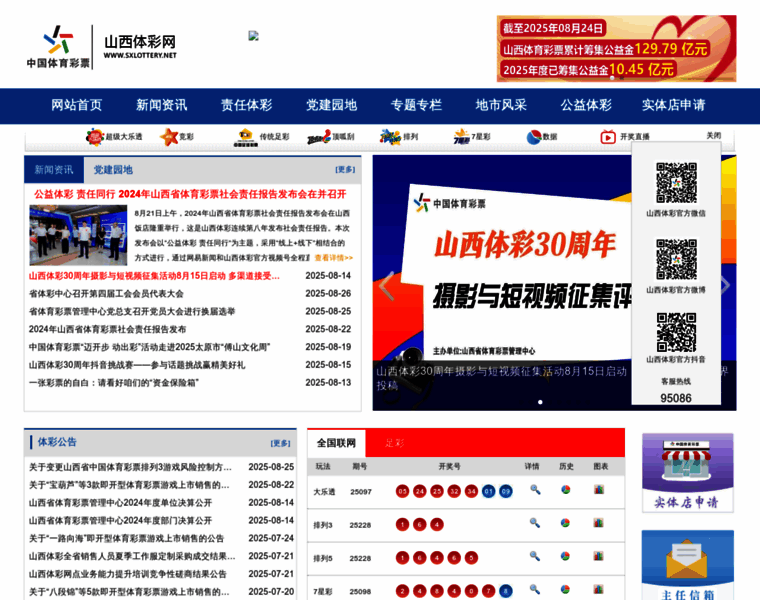The width and height of the screenshot is (760, 600).
Task: Switch to the 全国联网 results tab
Action: (x=336, y=443)
